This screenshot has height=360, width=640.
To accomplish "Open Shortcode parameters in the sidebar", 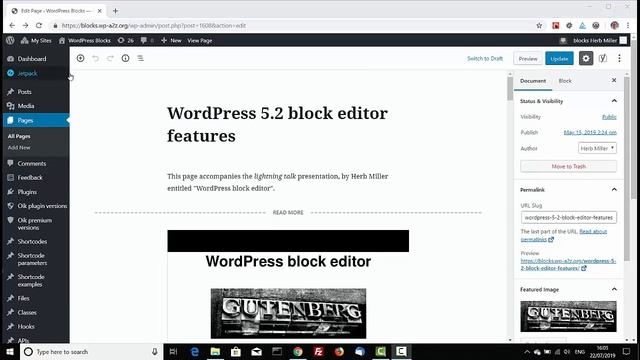I will (x=32, y=259).
